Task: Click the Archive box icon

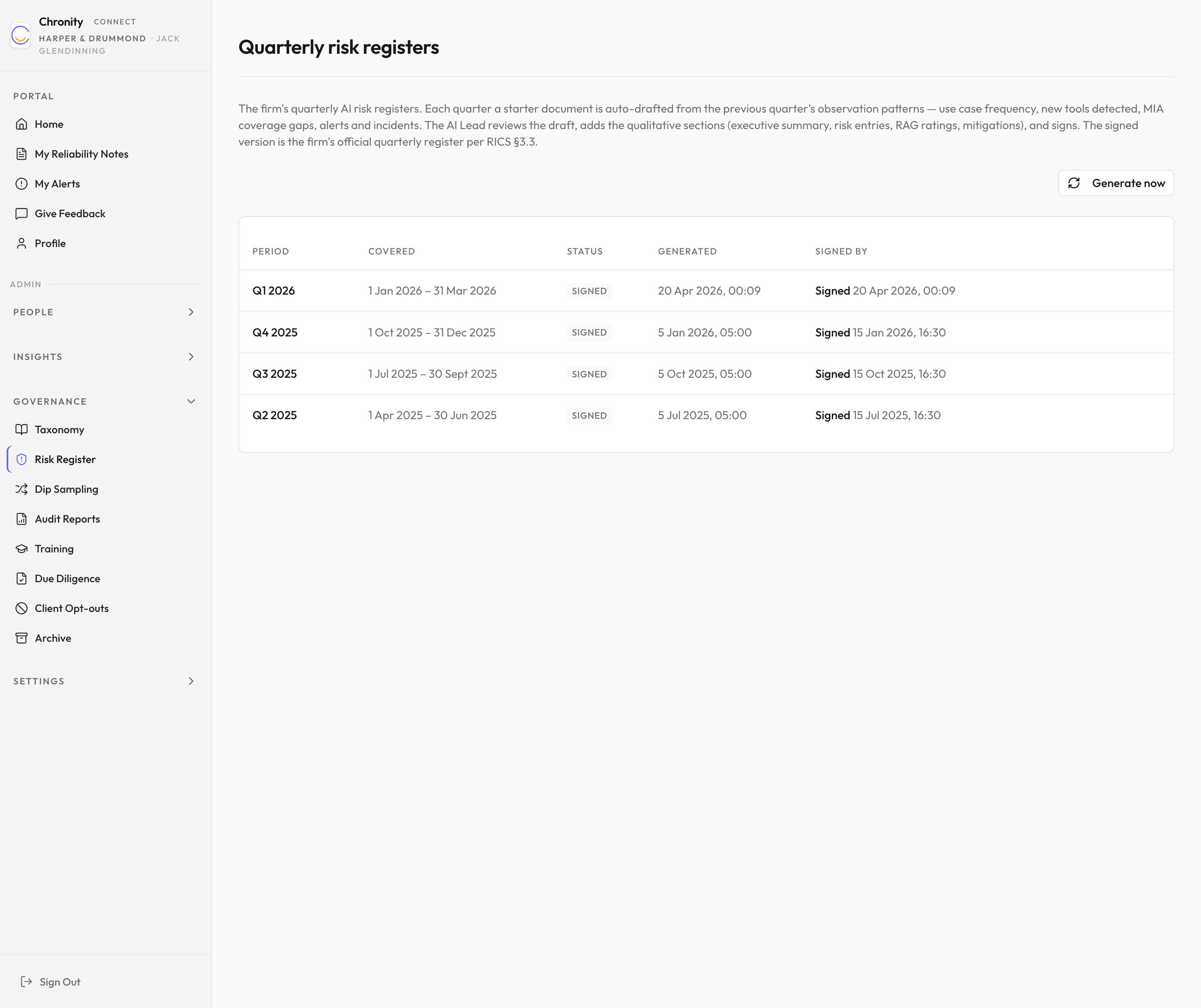Action: [x=22, y=638]
